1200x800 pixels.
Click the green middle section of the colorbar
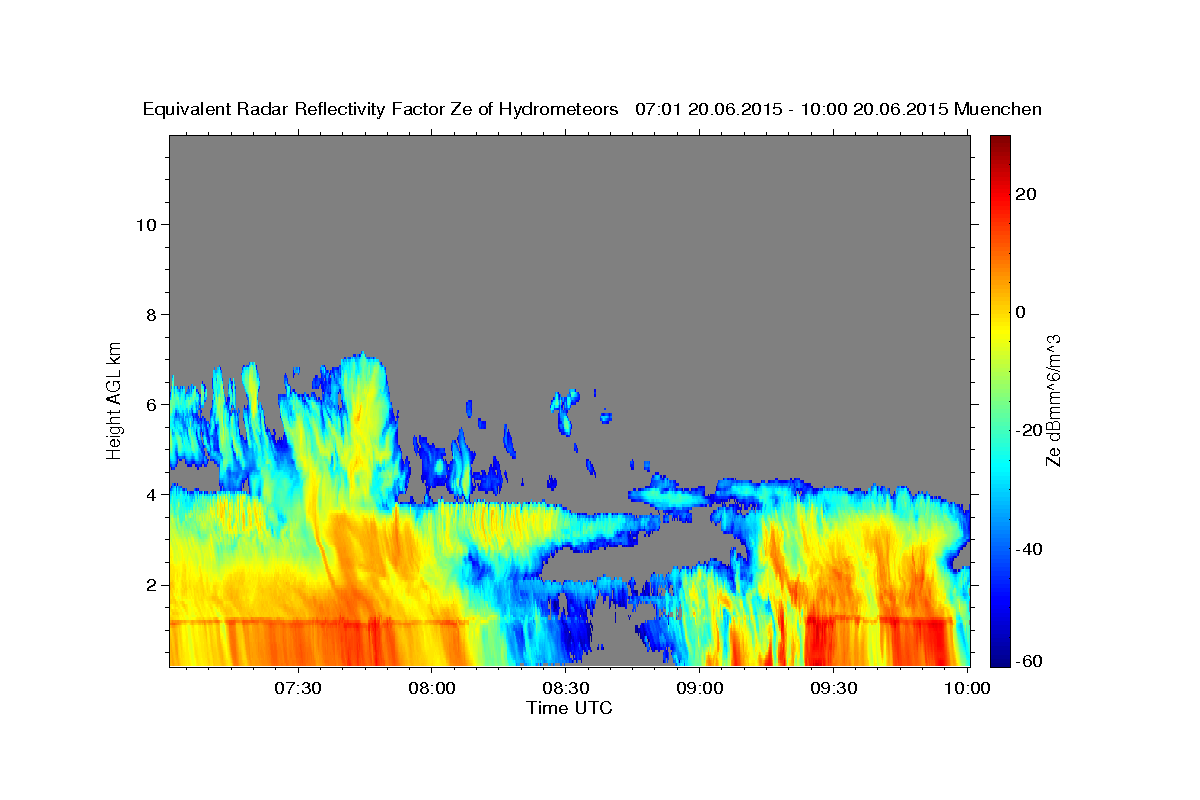click(x=1000, y=400)
